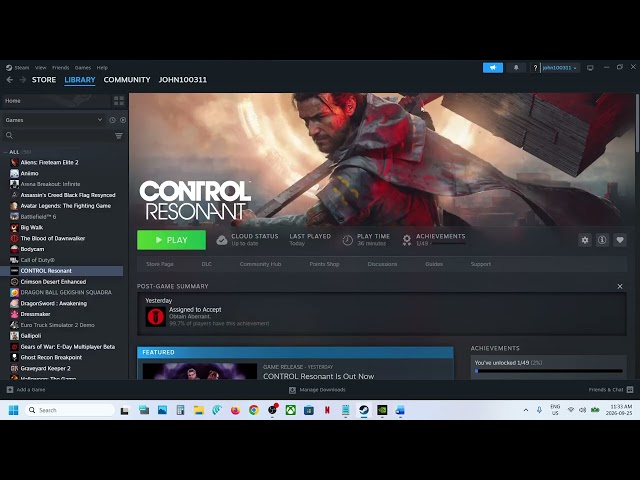640x480 pixels.
Task: Open the Games menu
Action: tap(83, 68)
